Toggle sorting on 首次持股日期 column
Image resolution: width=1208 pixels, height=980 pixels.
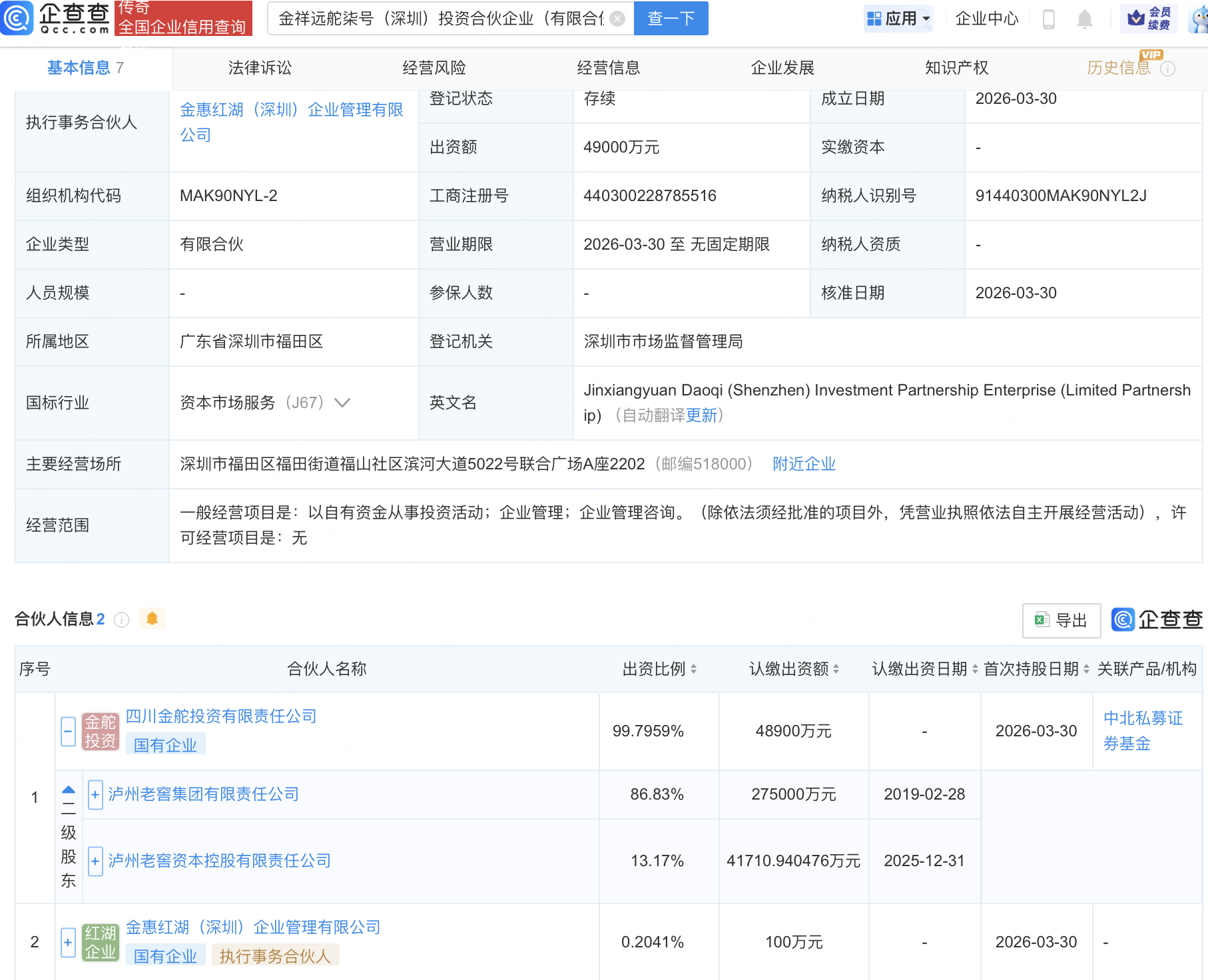(1085, 669)
